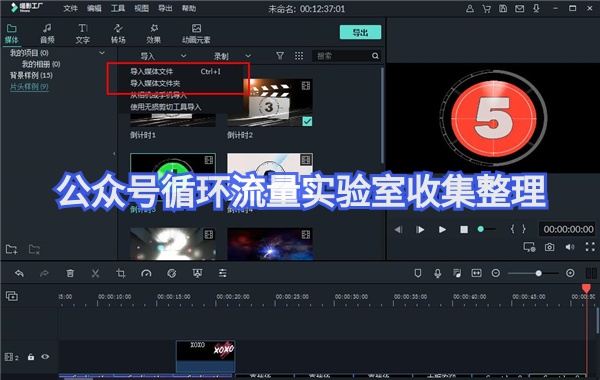Click the add new folder icon
The width and height of the screenshot is (600, 380).
(x=11, y=250)
